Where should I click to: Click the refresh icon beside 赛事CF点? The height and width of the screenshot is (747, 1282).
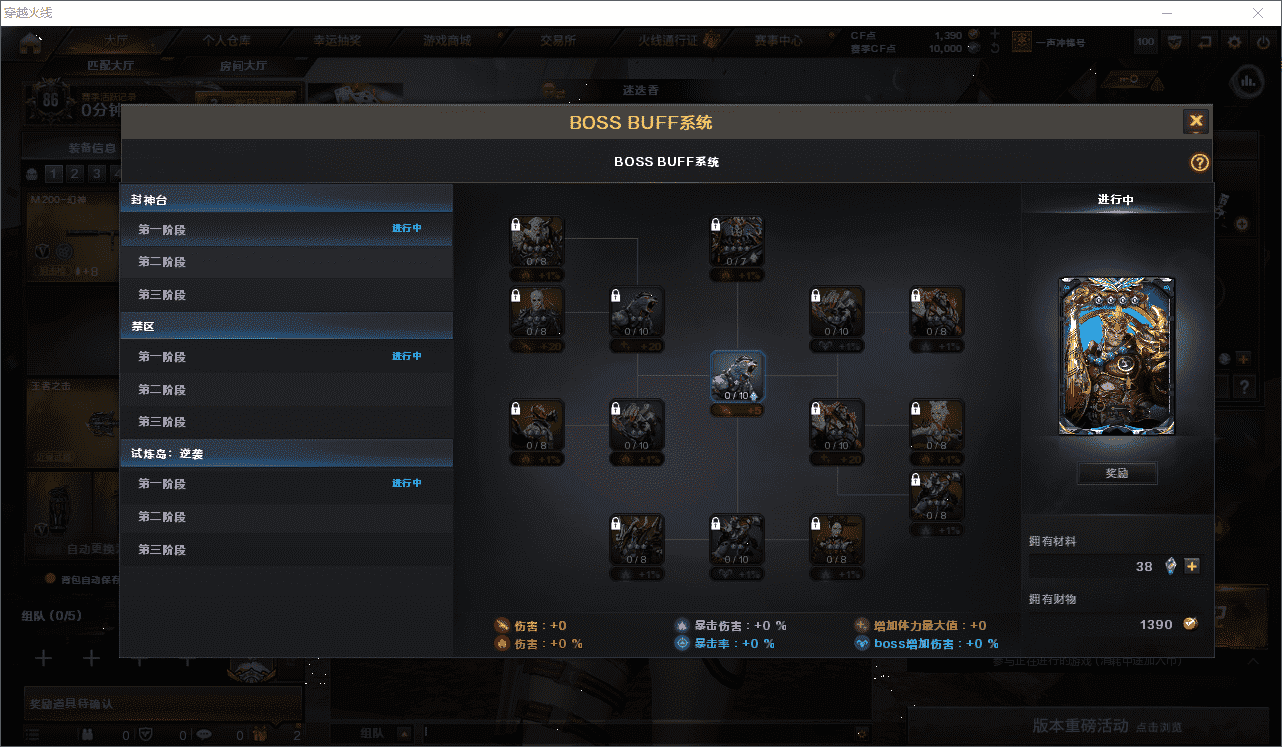pos(994,48)
